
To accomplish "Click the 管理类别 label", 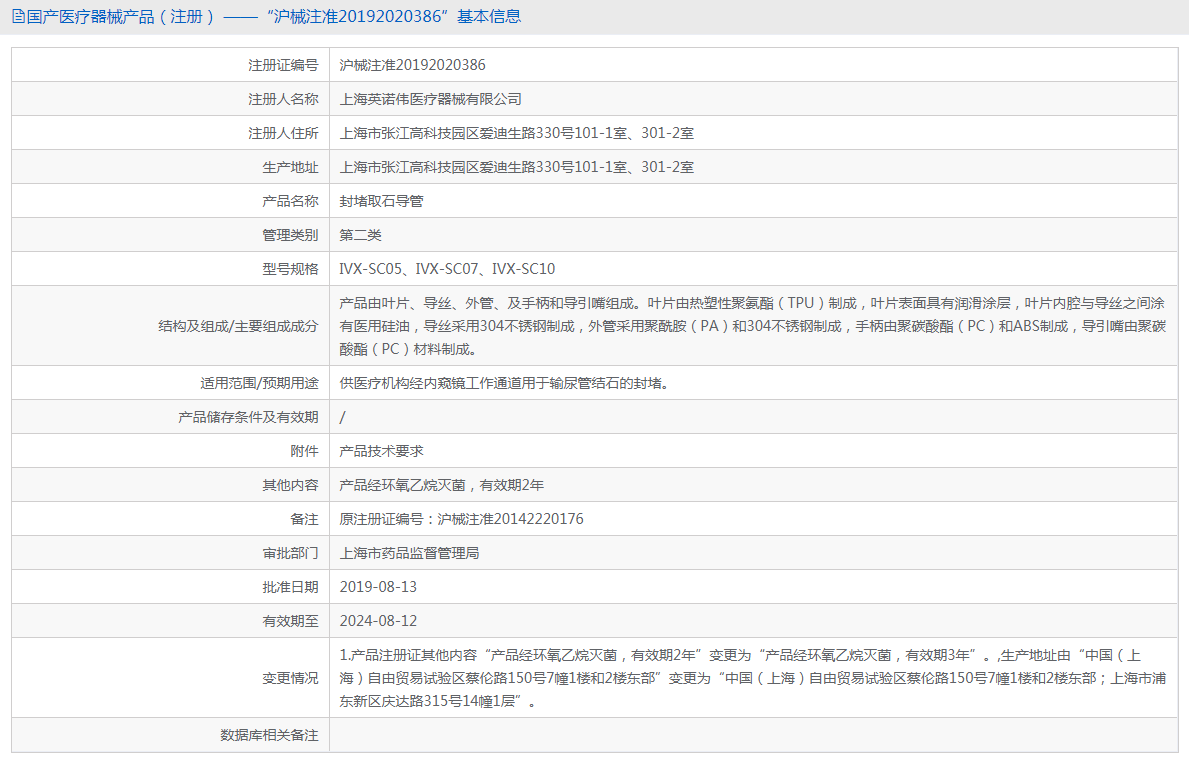I will [x=290, y=235].
